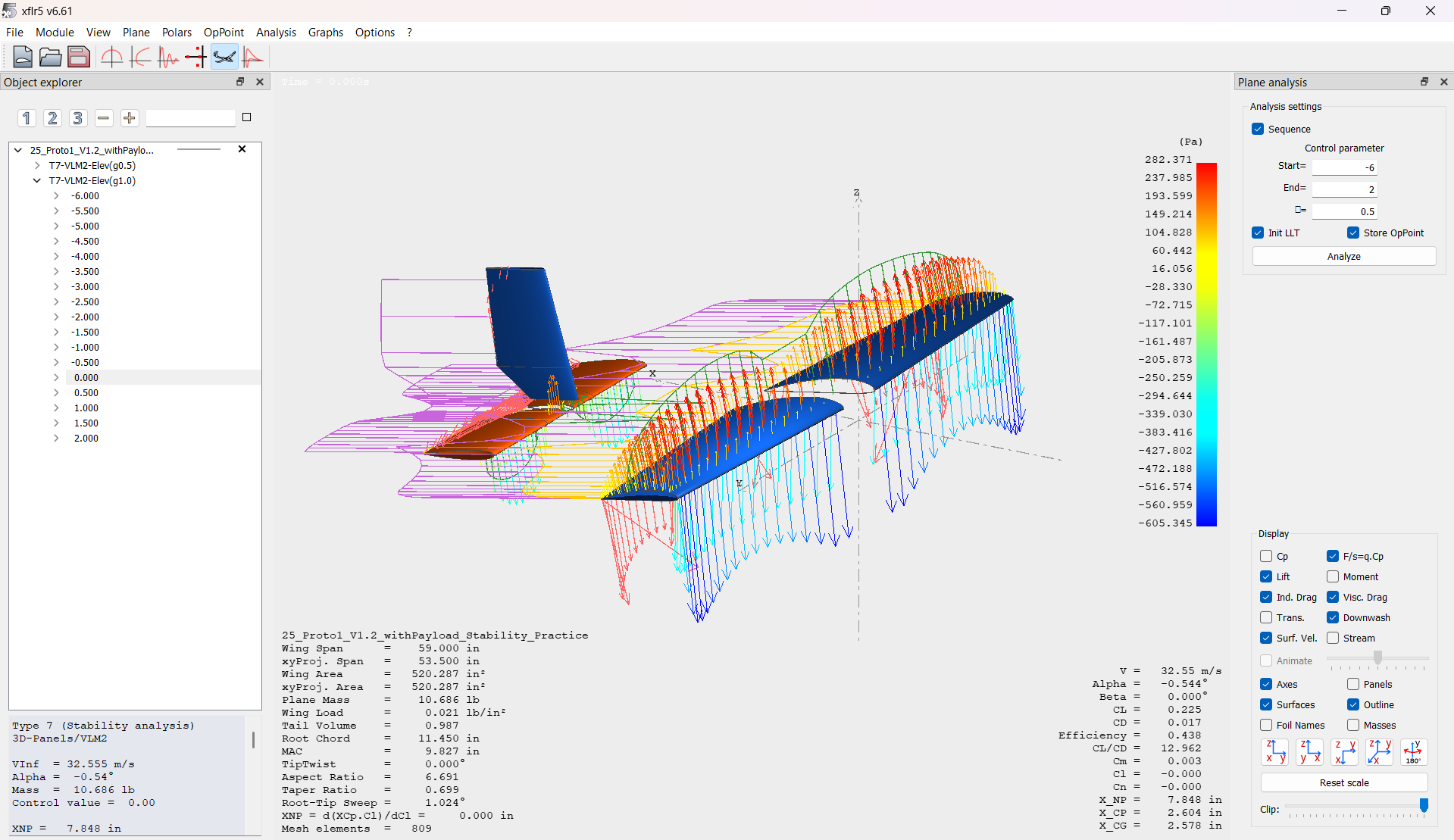Click the Start= control parameter field

(x=1344, y=167)
